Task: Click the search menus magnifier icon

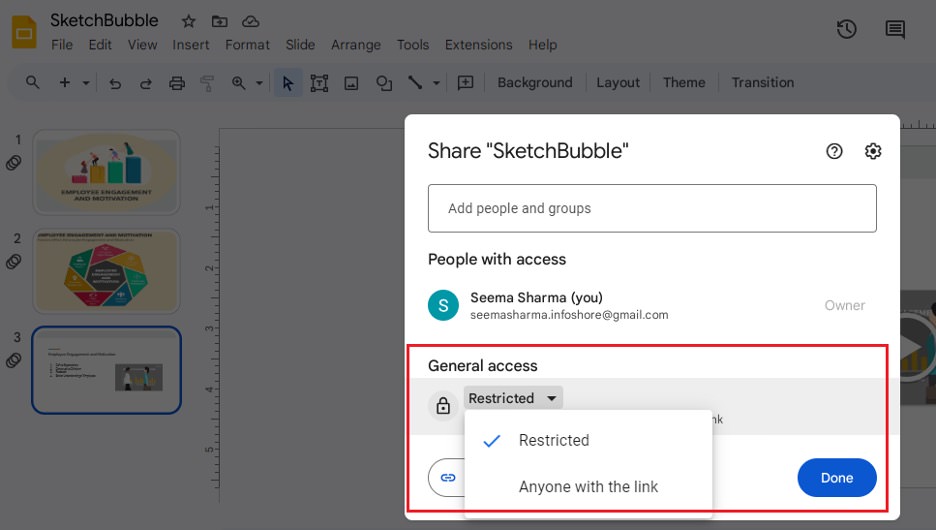Action: 33,82
